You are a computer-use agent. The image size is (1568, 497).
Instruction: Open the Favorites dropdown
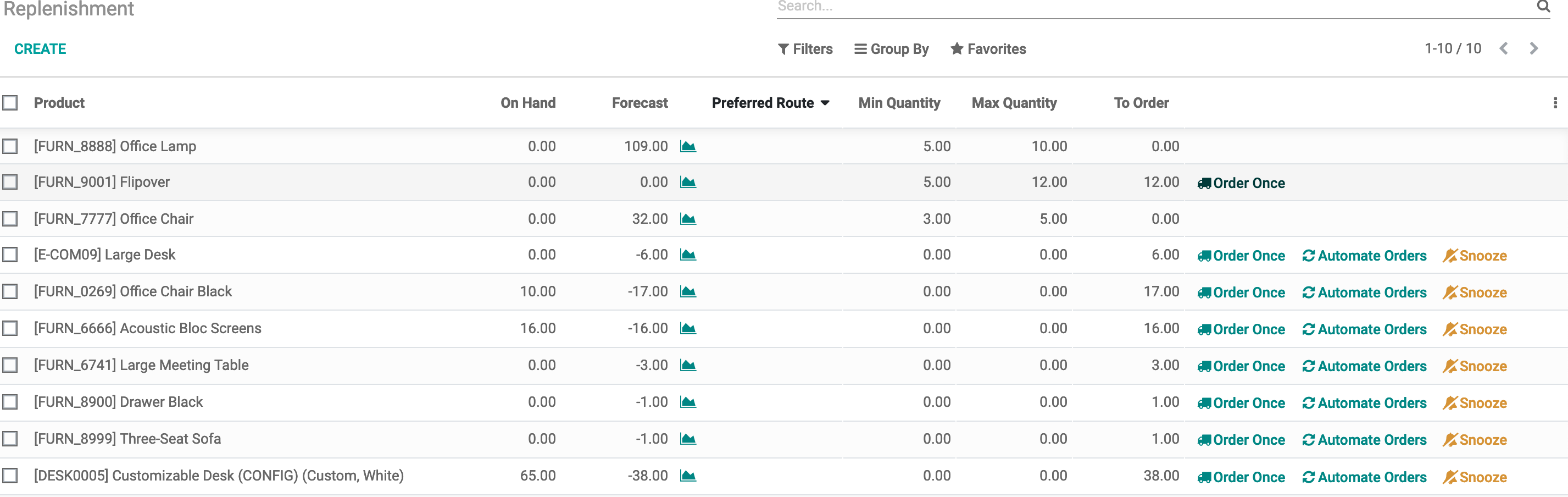[x=988, y=49]
